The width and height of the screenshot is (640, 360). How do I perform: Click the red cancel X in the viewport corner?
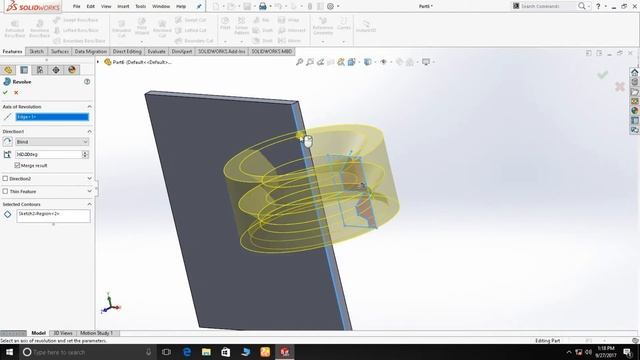point(620,87)
